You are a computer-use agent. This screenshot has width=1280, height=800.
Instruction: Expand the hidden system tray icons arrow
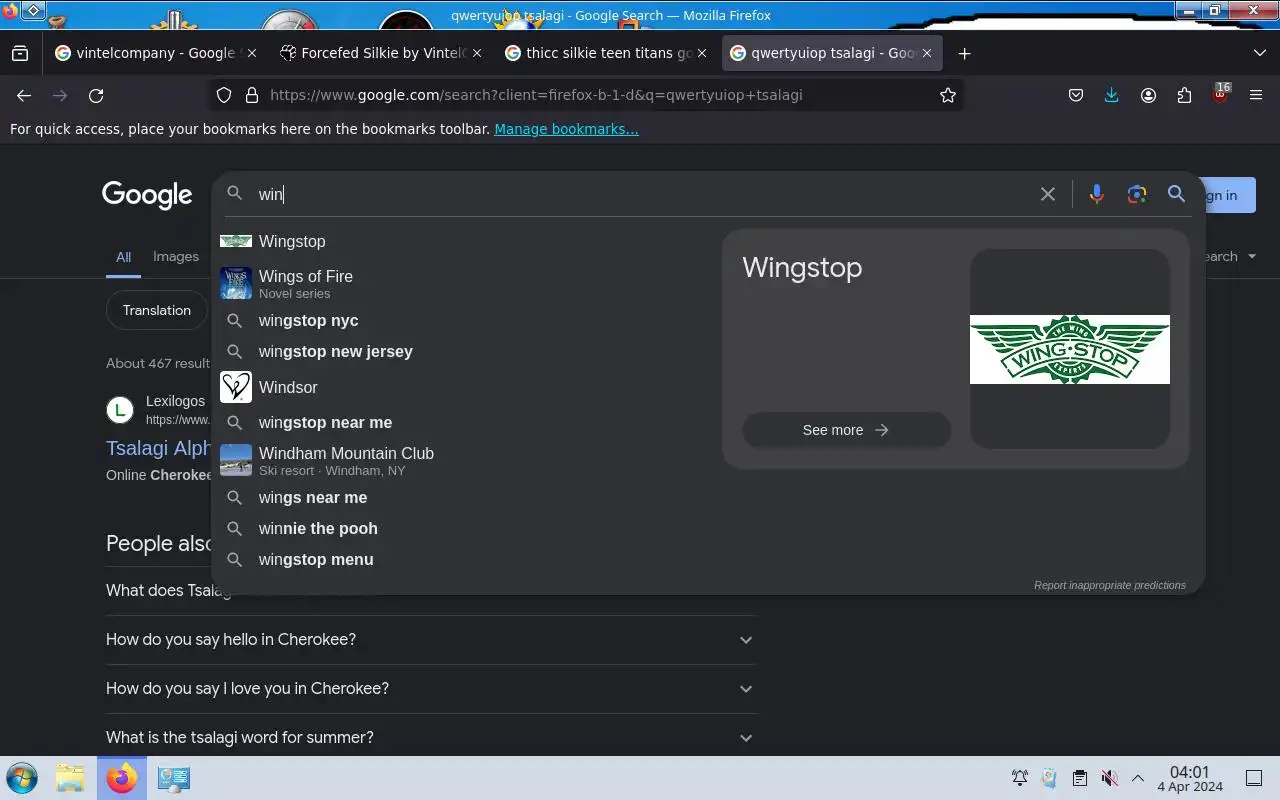coord(1138,778)
